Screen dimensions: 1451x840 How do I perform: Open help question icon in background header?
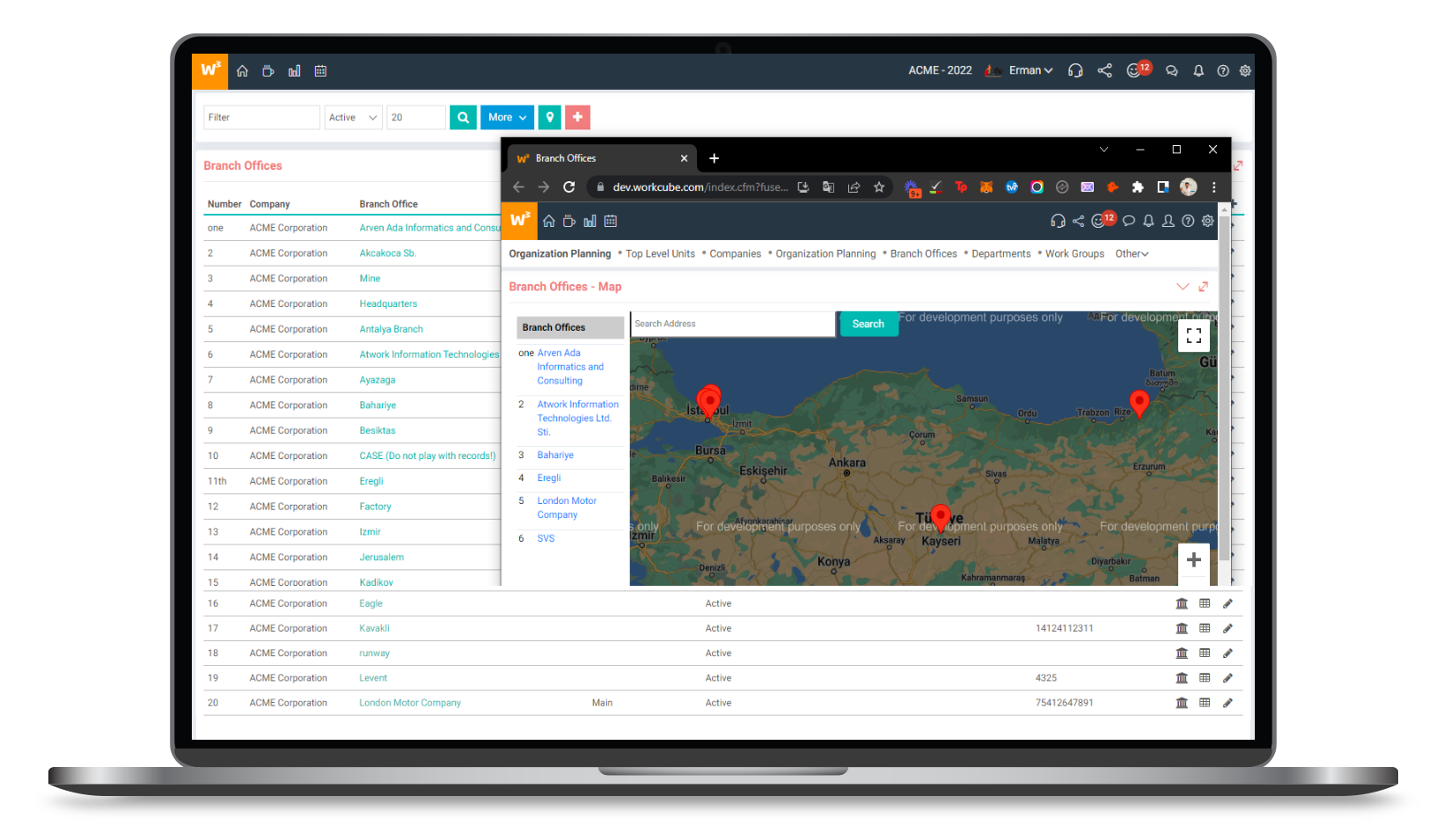[1223, 70]
